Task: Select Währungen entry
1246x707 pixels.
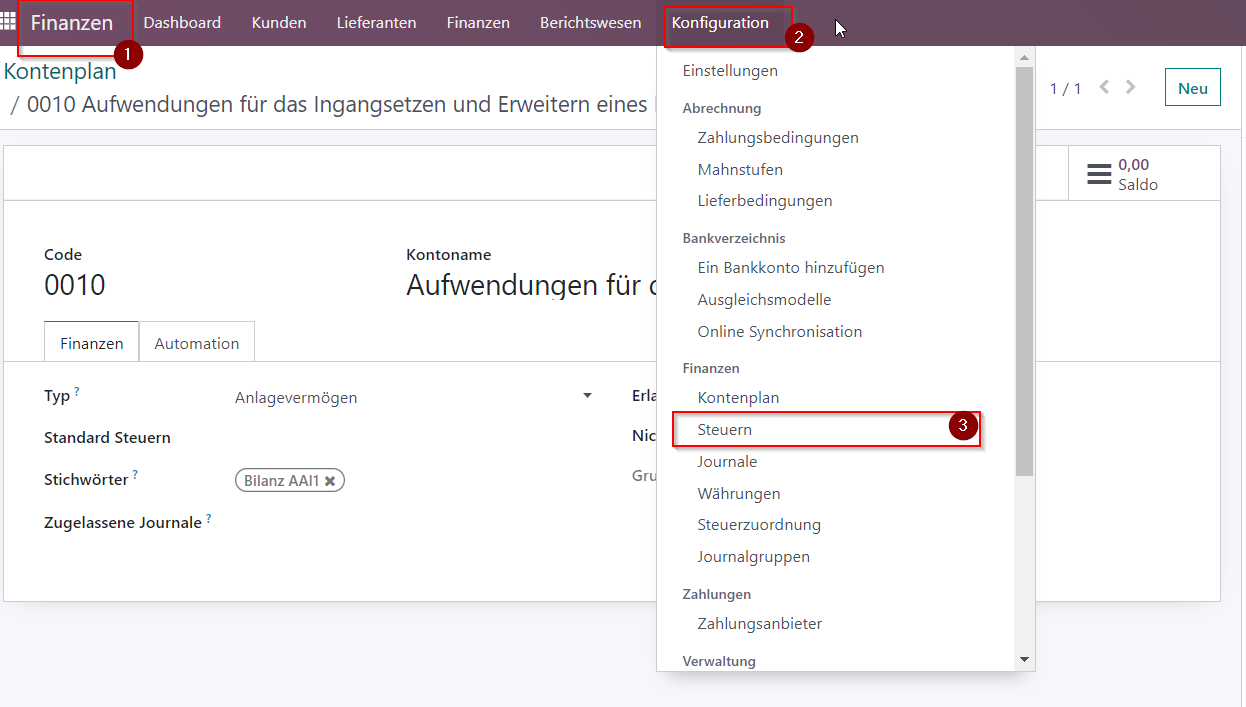Action: click(739, 494)
